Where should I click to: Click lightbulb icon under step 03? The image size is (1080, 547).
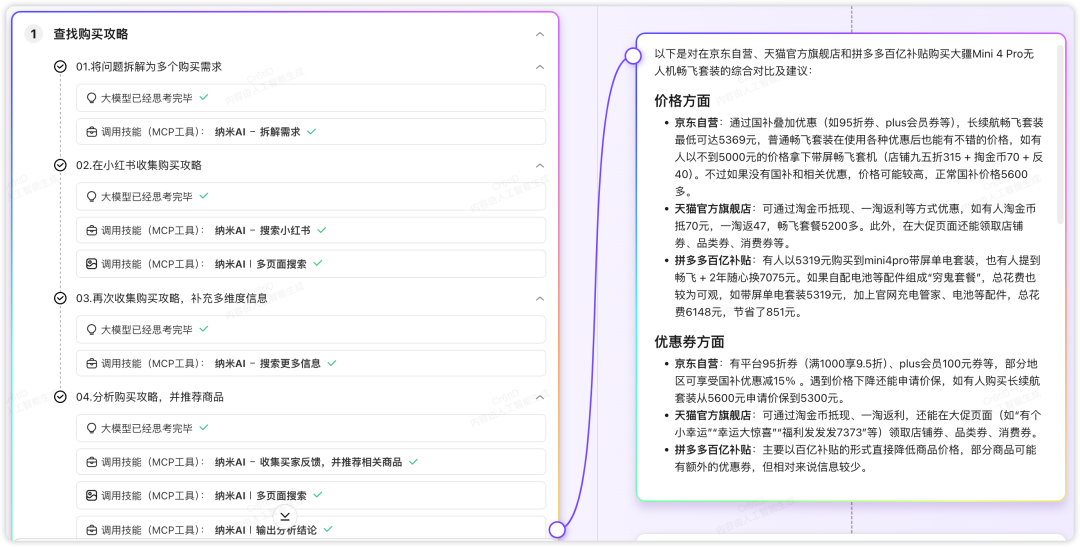tap(91, 329)
